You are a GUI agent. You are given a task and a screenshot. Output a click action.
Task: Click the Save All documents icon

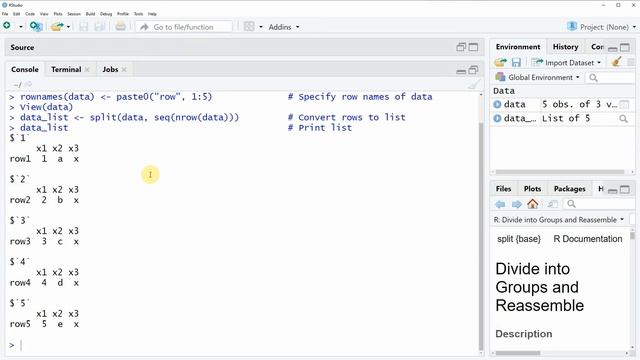pyautogui.click(x=100, y=27)
